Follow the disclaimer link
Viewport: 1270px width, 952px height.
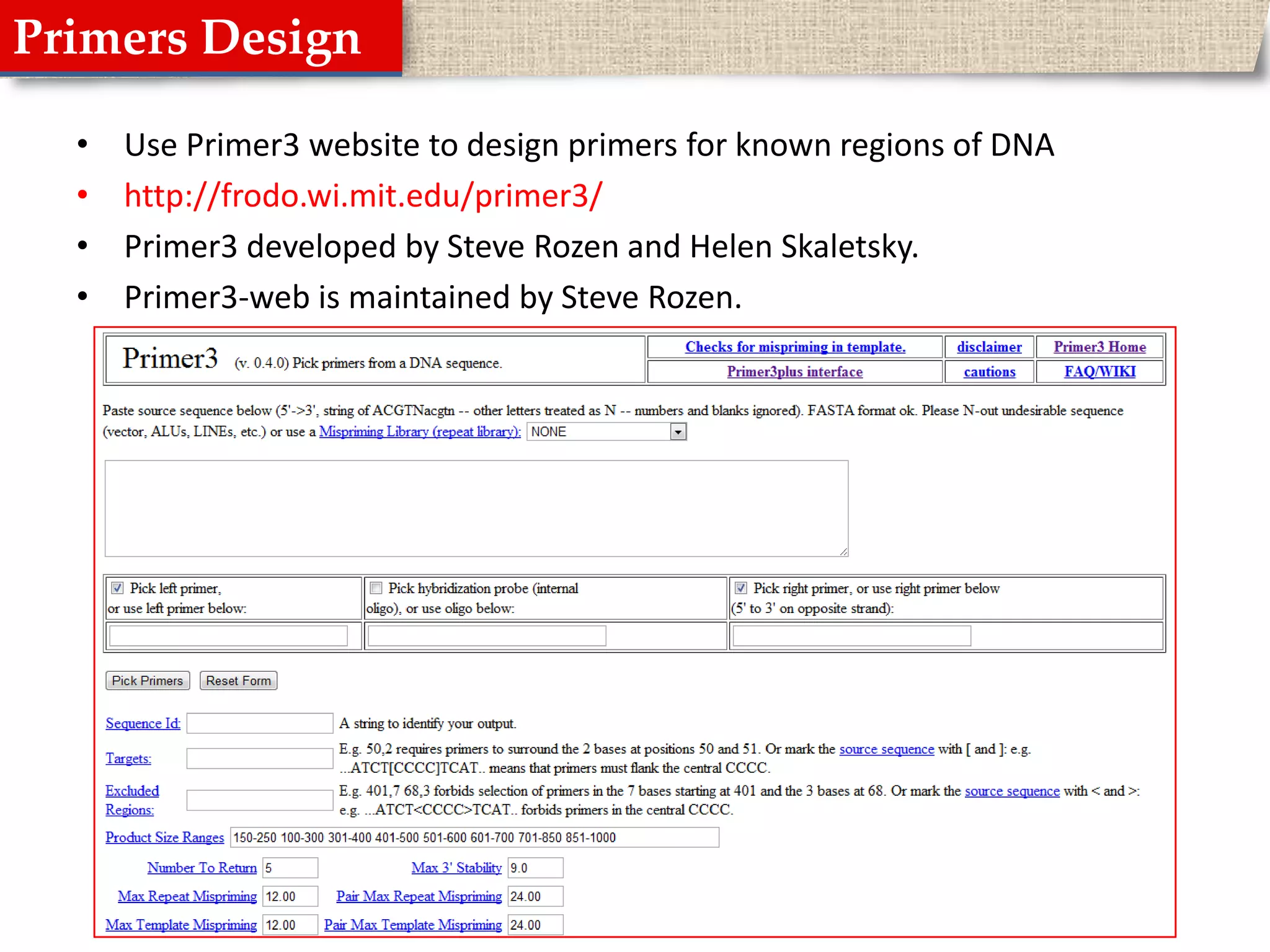coord(989,347)
